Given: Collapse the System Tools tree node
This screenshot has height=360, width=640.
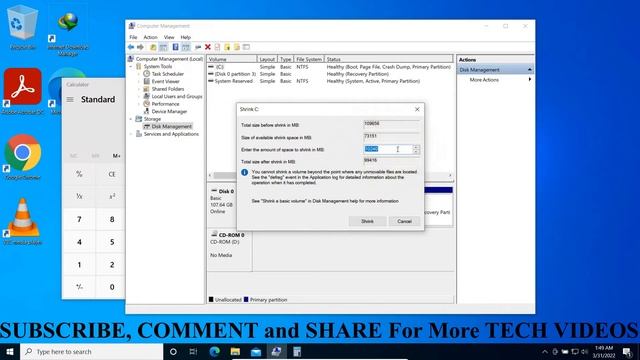Looking at the screenshot, I should click(131, 67).
